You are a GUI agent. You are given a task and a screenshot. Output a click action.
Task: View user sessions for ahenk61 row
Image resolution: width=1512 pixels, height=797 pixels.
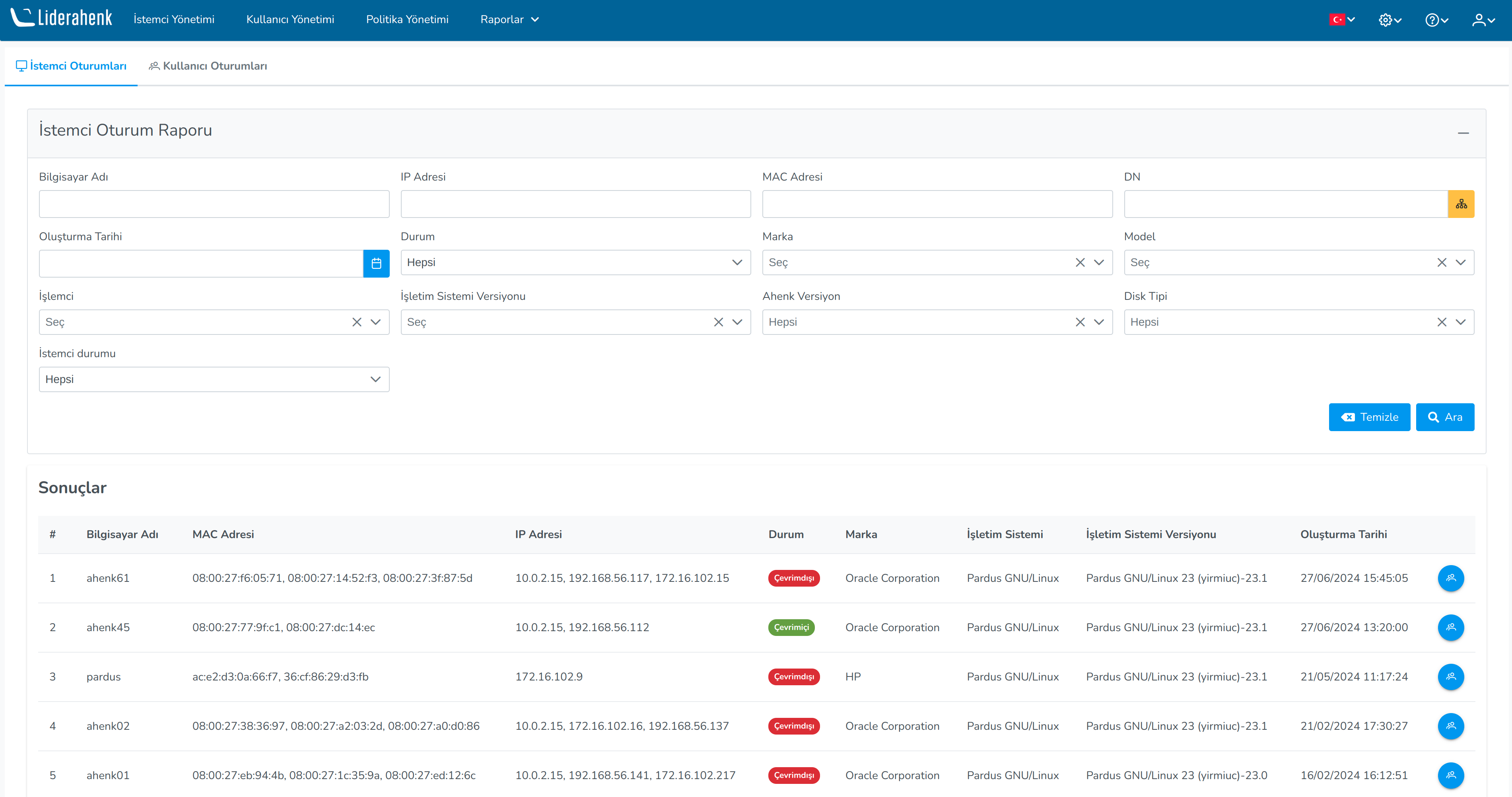[x=1450, y=578]
